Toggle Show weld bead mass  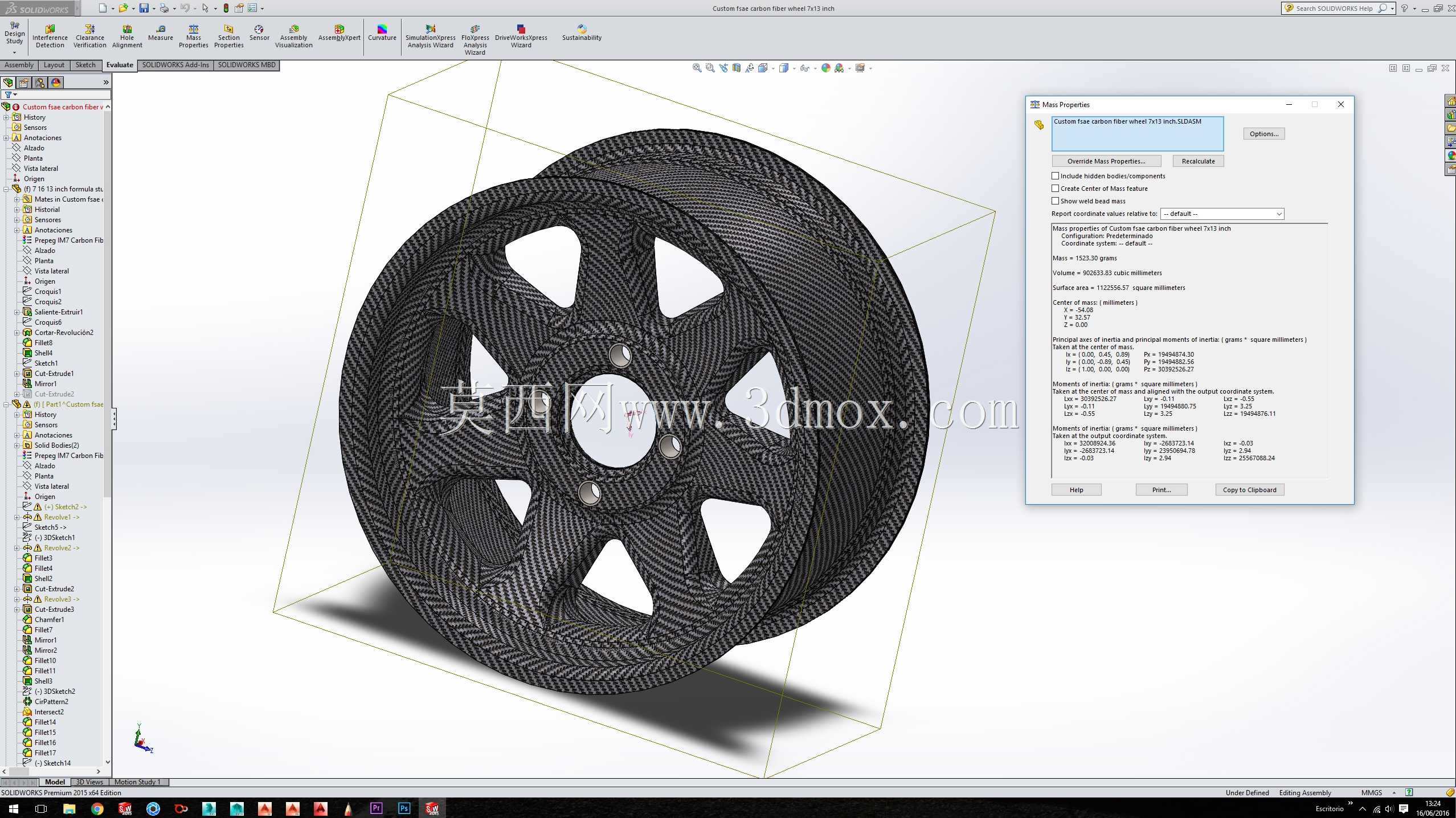(x=1055, y=201)
